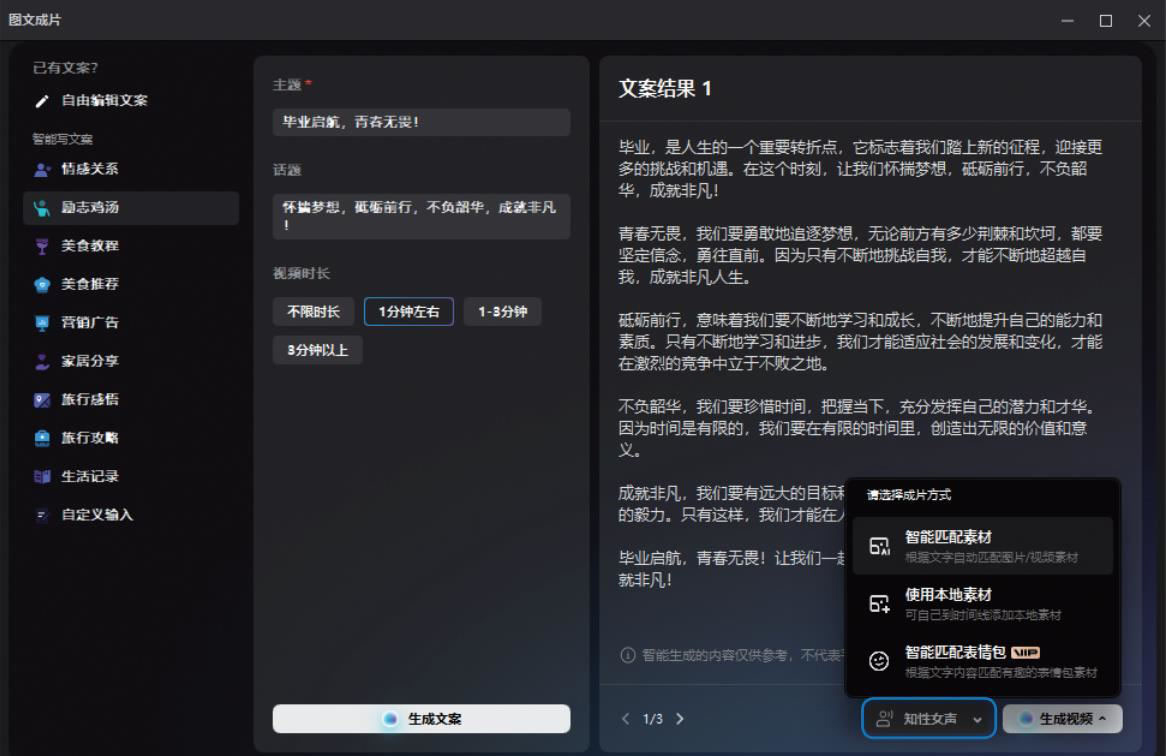Maximize the 图文成片 window

(1106, 21)
